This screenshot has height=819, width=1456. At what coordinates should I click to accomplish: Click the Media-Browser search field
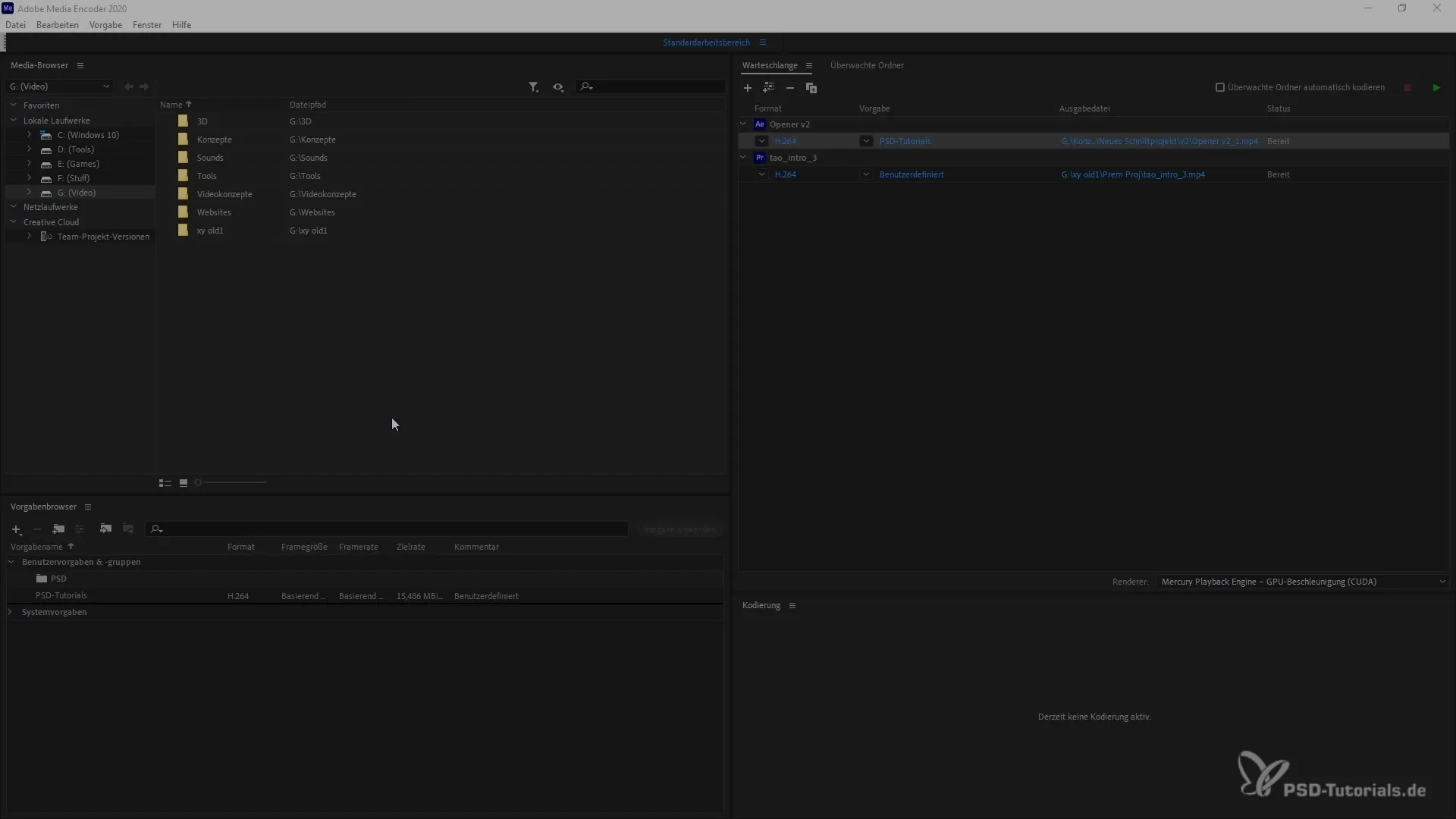click(x=651, y=87)
